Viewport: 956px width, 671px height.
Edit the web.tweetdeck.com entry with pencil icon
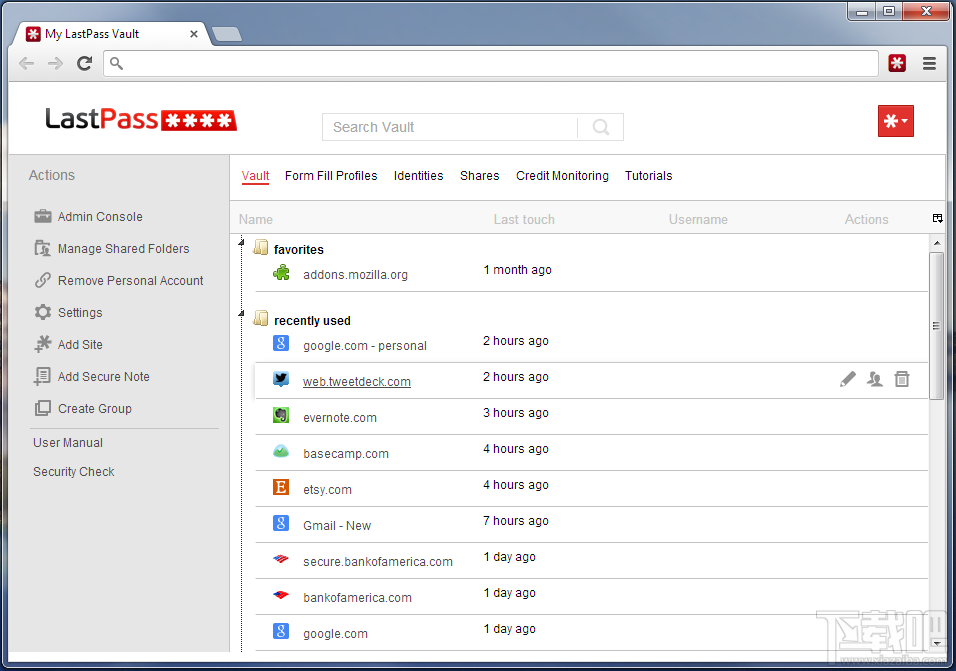tap(847, 378)
